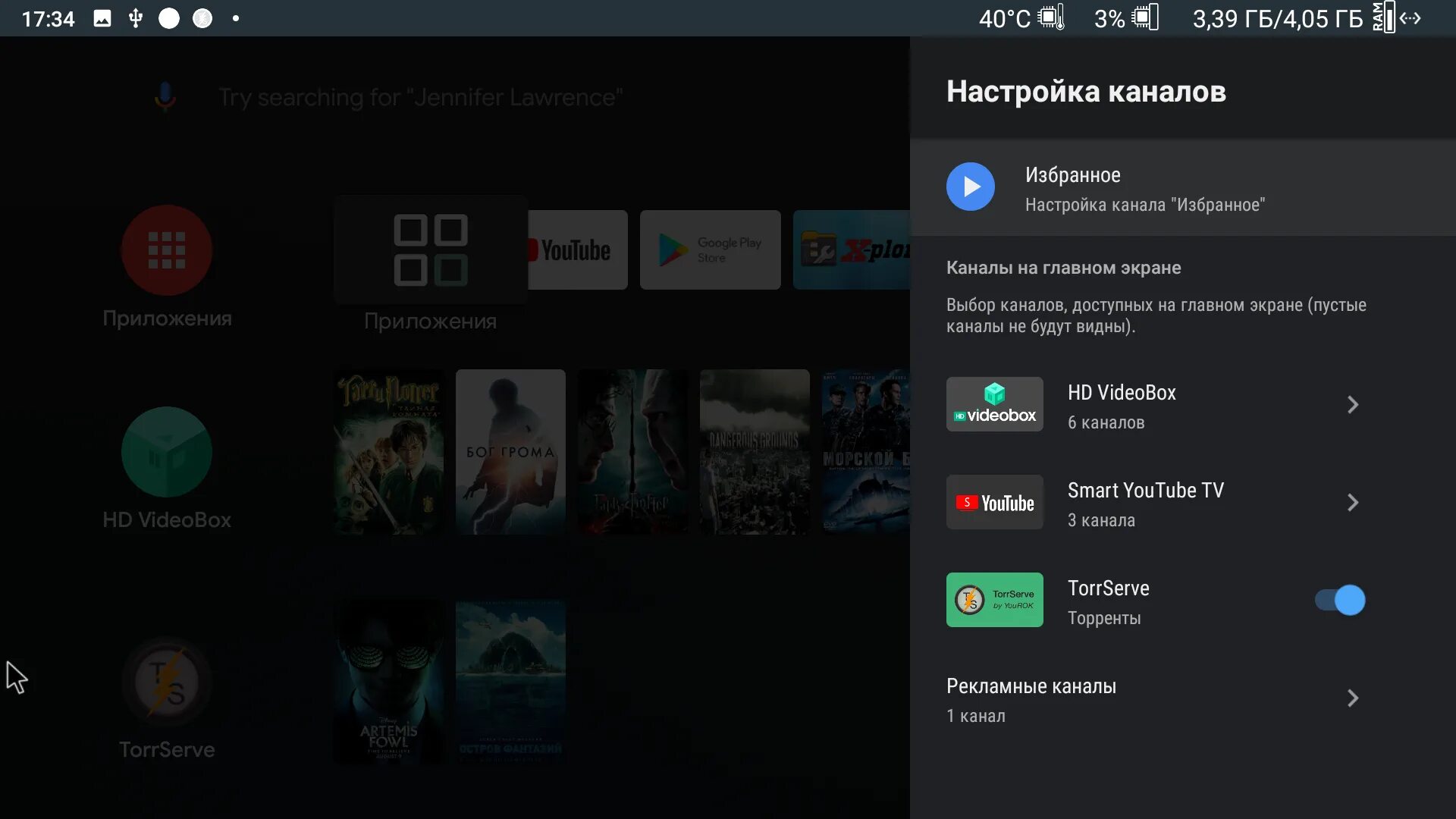The image size is (1456, 819).
Task: Select the Artemis Fowl movie poster
Action: 388,681
